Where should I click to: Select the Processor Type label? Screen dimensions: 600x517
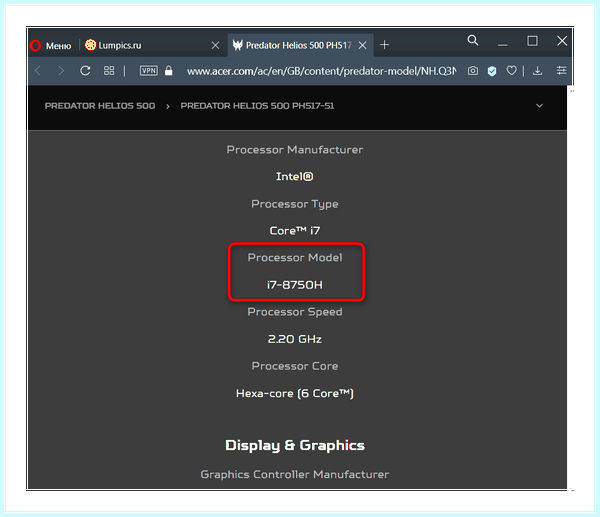[295, 204]
